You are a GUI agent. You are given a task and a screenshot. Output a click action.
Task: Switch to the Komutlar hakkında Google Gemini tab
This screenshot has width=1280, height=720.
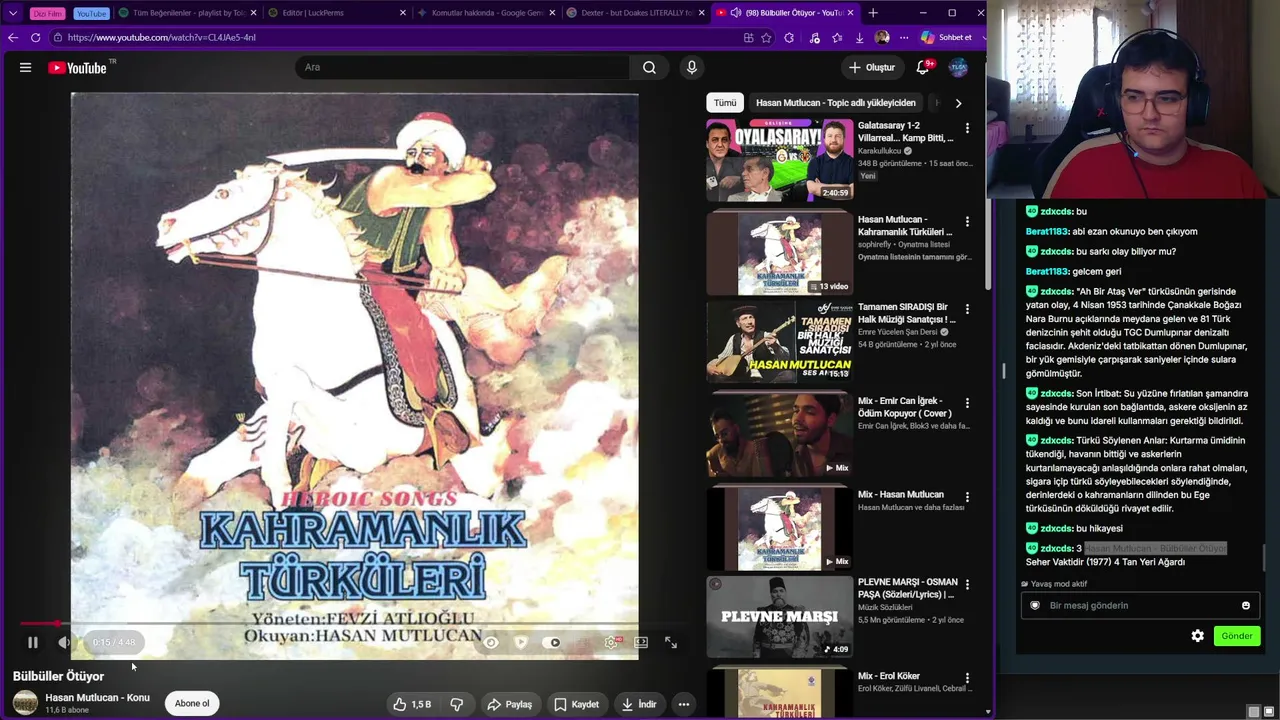(x=487, y=13)
